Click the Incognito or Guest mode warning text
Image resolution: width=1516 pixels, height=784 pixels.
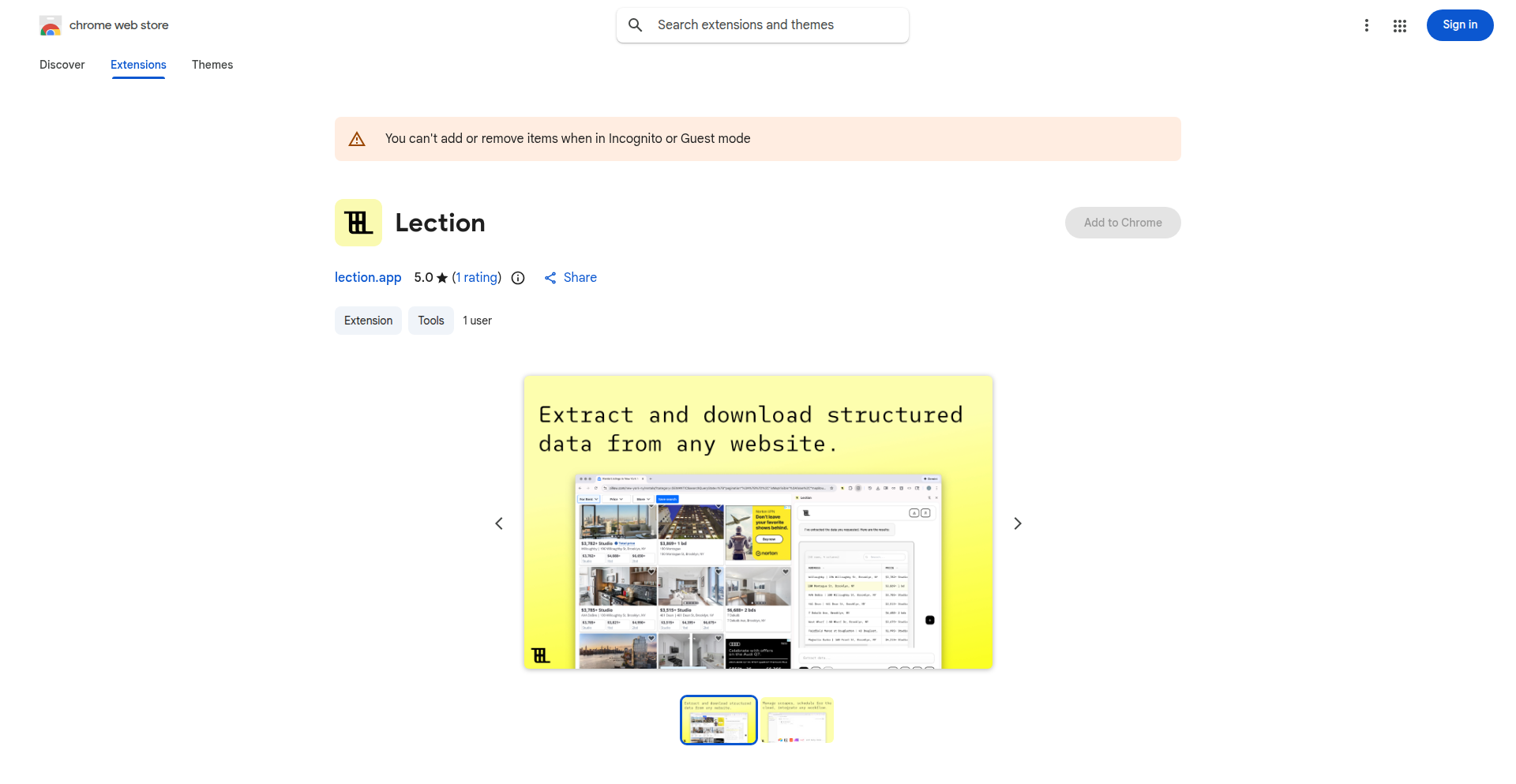[x=568, y=139]
